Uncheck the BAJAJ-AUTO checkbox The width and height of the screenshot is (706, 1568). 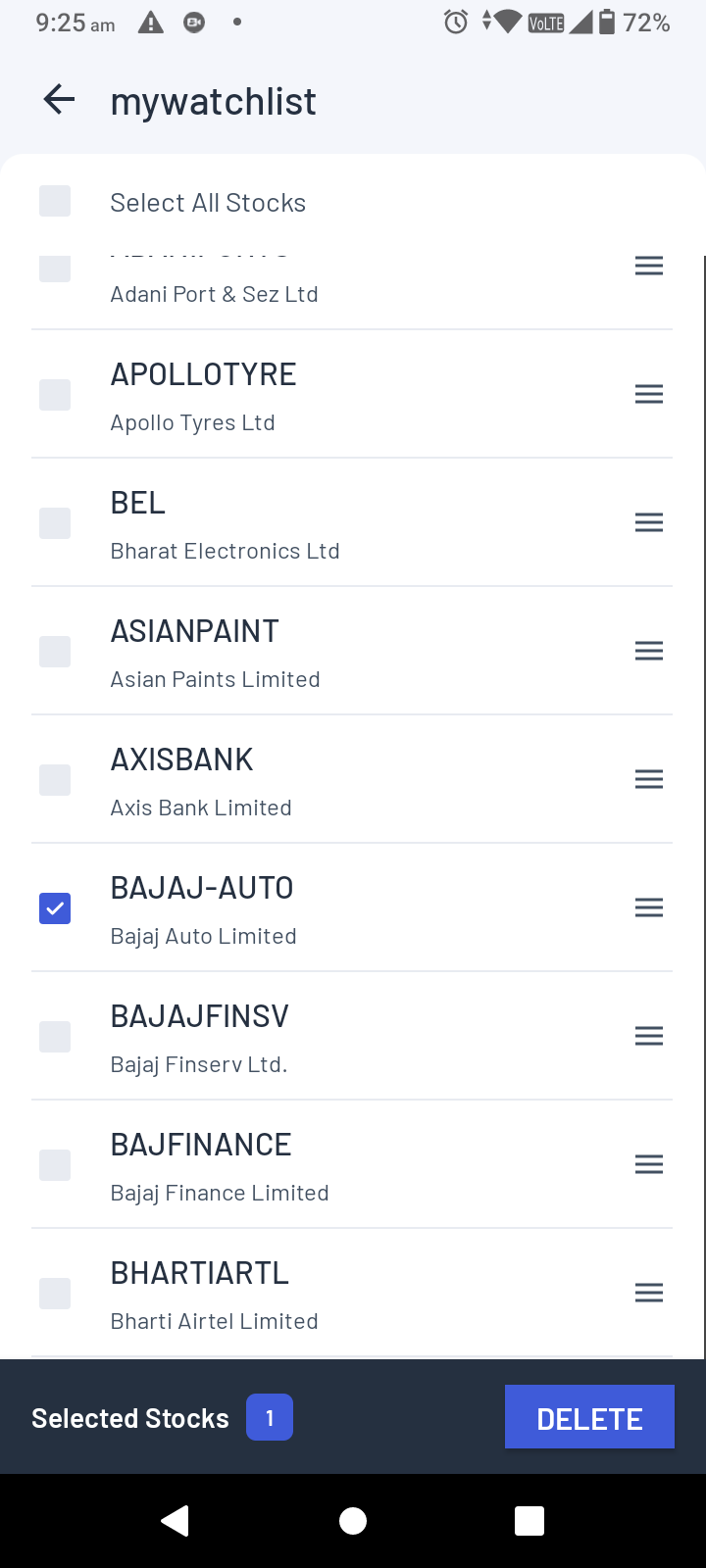coord(55,908)
